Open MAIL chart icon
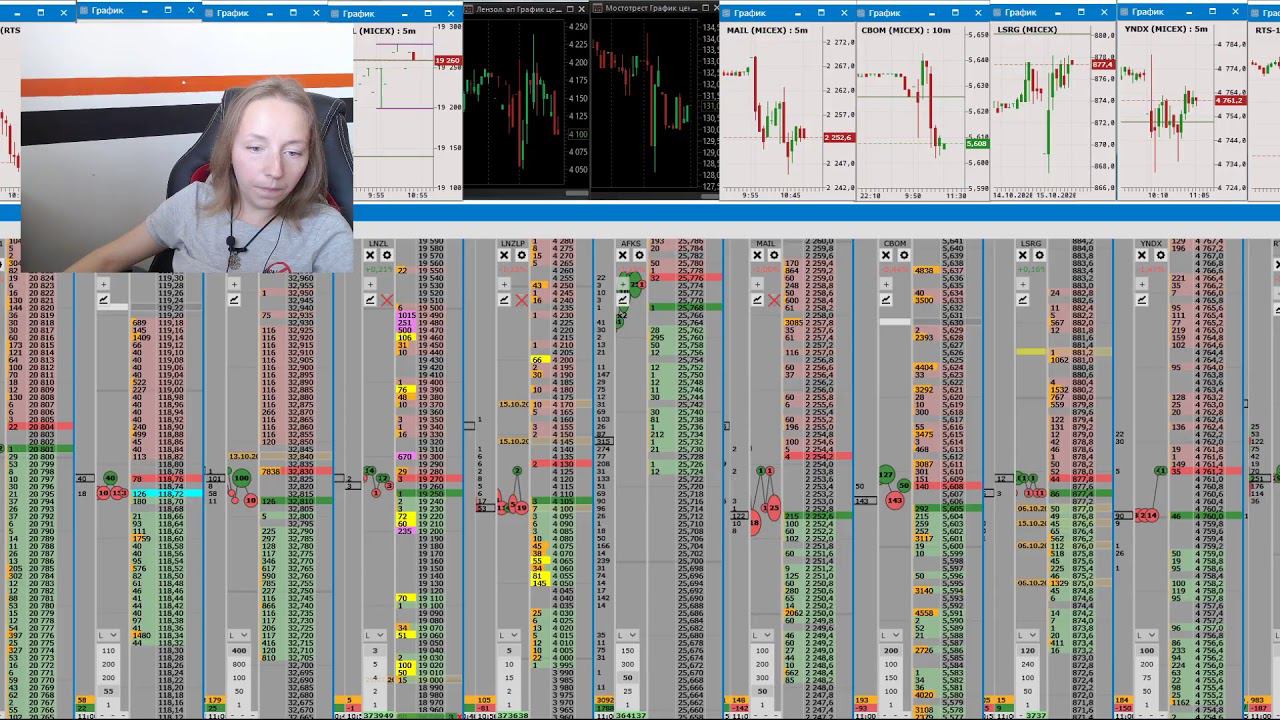This screenshot has width=1280, height=720. tap(756, 300)
